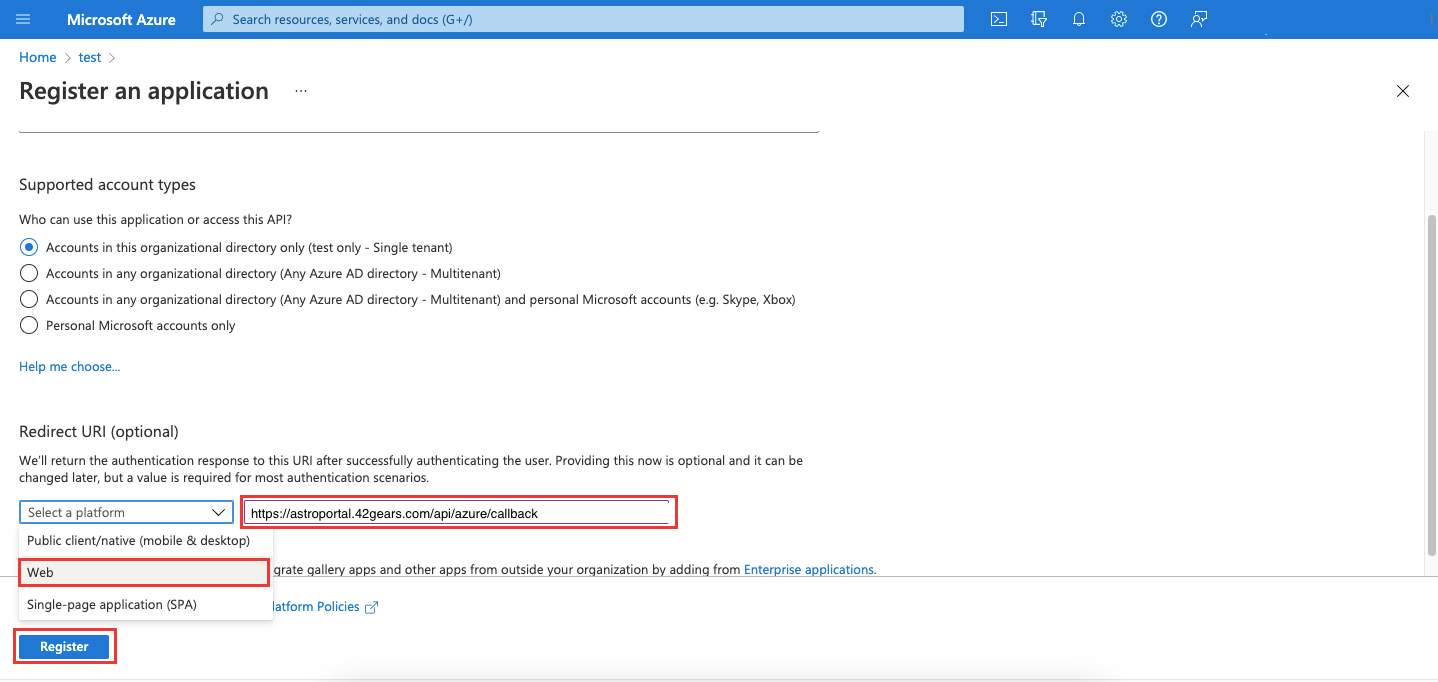Open portal settings gear
Viewport: 1438px width, 682px height.
(1119, 19)
